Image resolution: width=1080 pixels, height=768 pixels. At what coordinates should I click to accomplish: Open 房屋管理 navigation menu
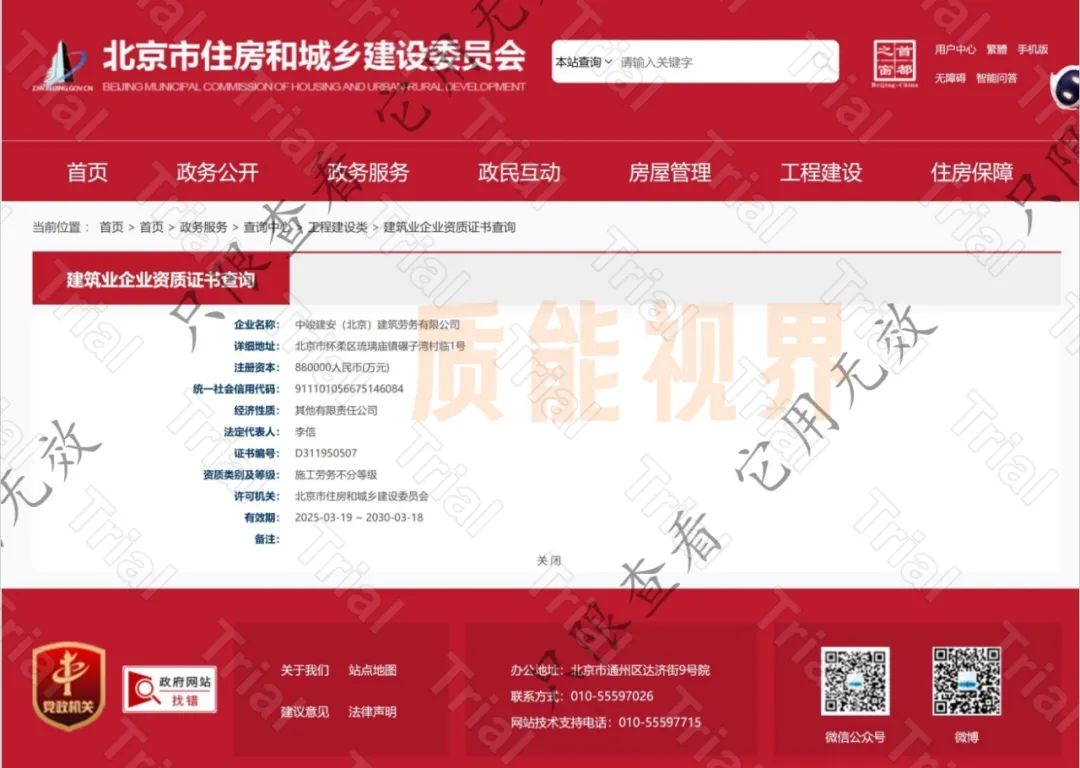(669, 172)
